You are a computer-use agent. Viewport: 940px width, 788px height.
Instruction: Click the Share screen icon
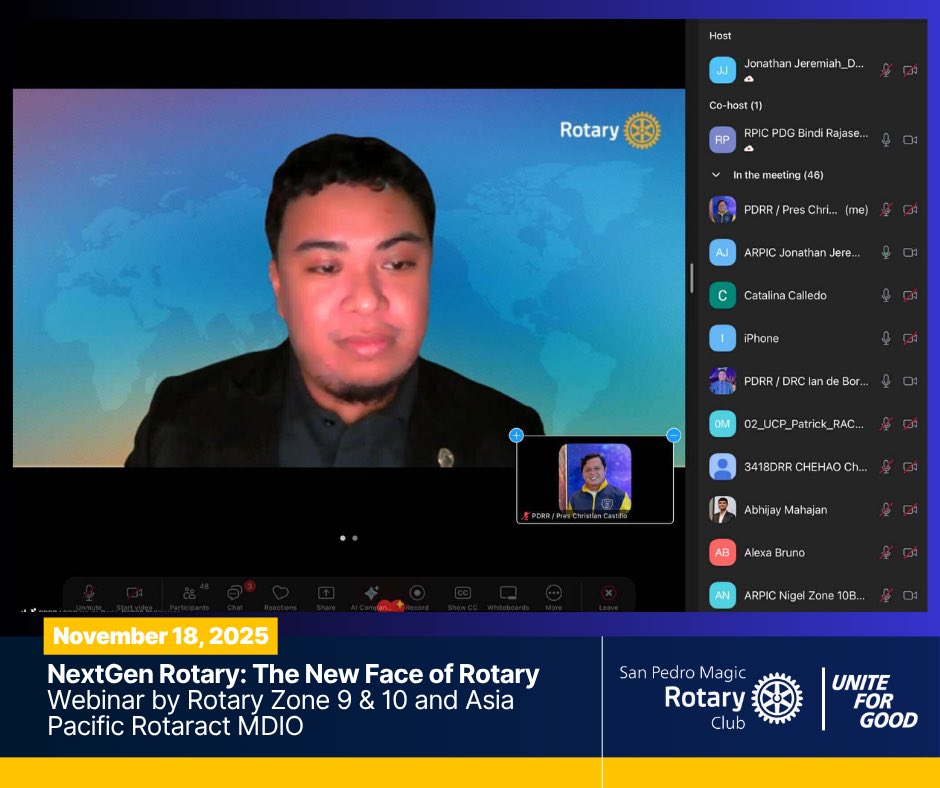click(326, 593)
